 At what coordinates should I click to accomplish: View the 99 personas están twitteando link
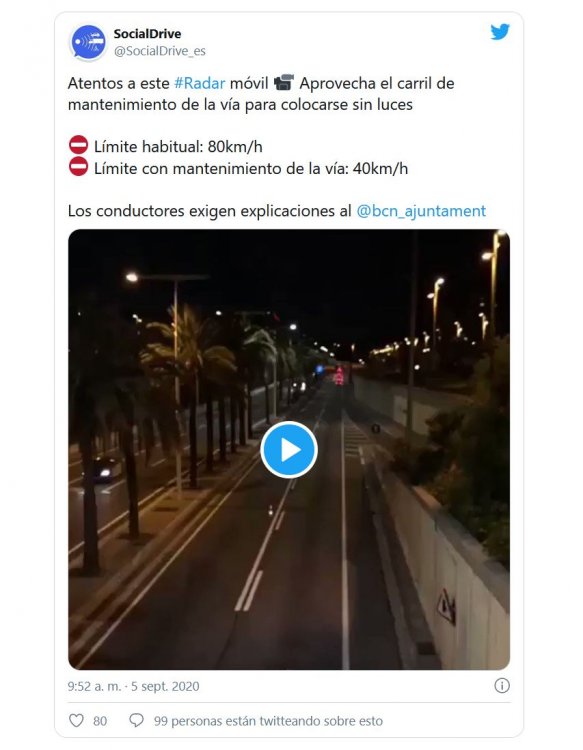coord(268,721)
